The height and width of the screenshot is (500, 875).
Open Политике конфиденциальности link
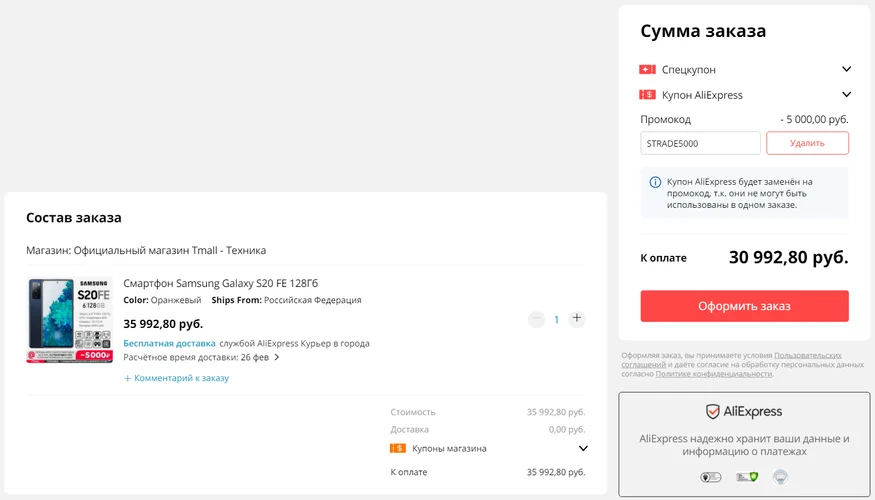coord(714,374)
